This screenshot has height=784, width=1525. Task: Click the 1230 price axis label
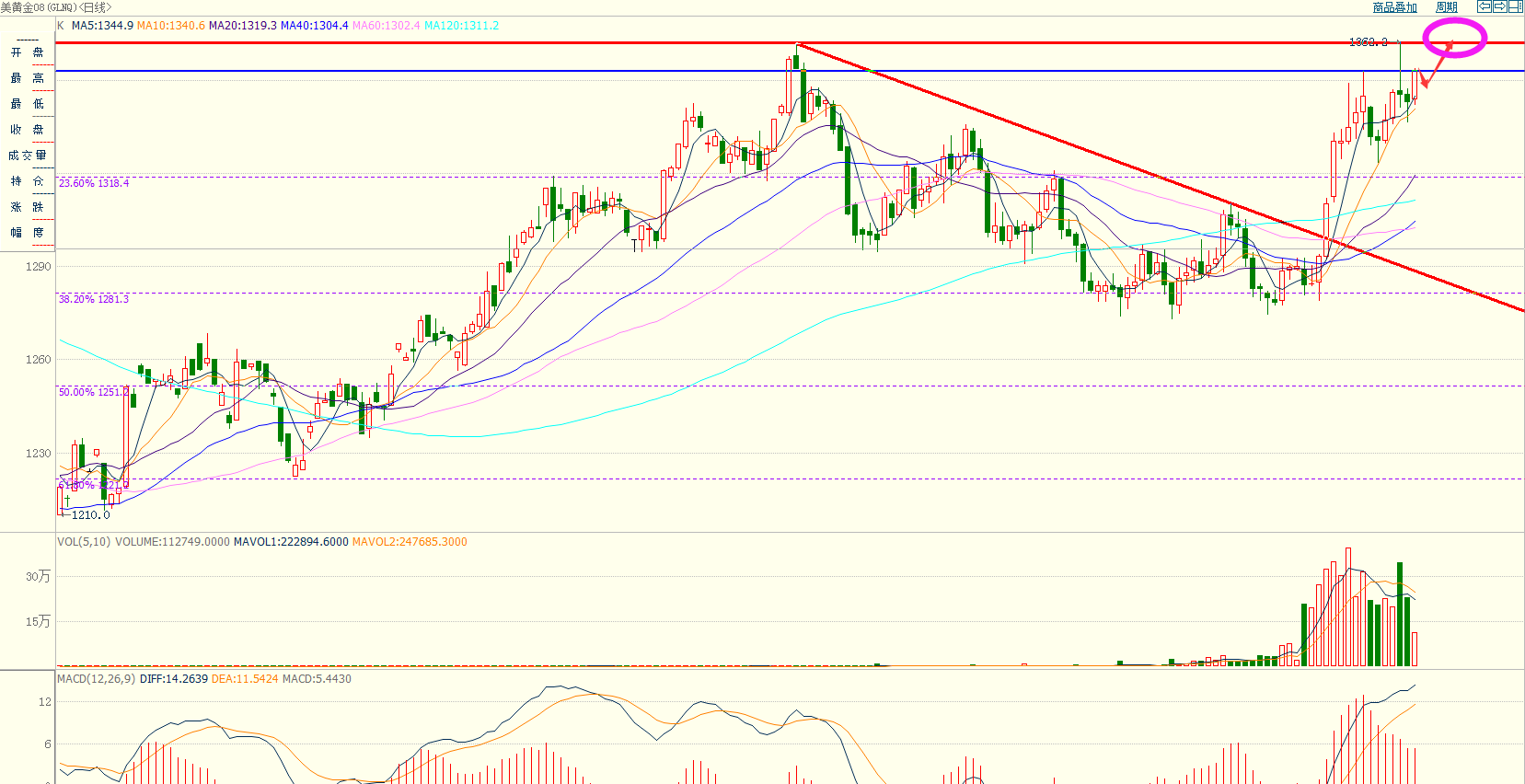(39, 454)
